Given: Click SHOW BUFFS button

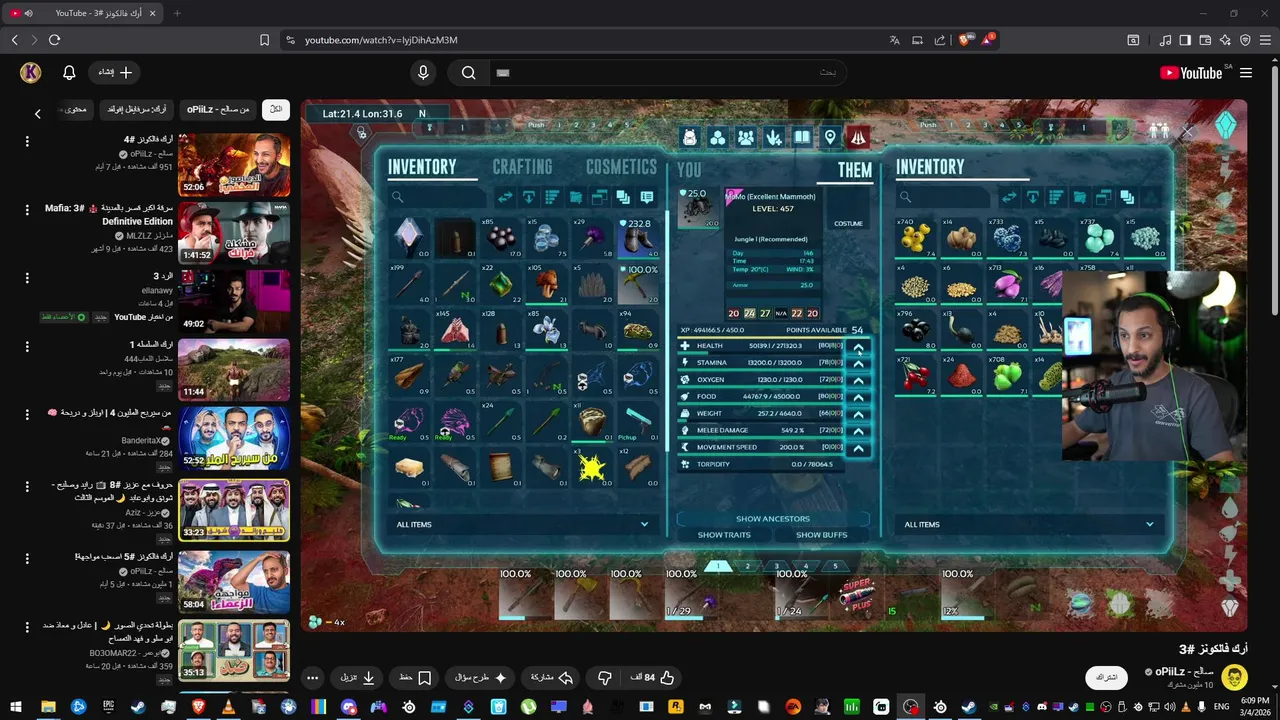Looking at the screenshot, I should point(821,535).
